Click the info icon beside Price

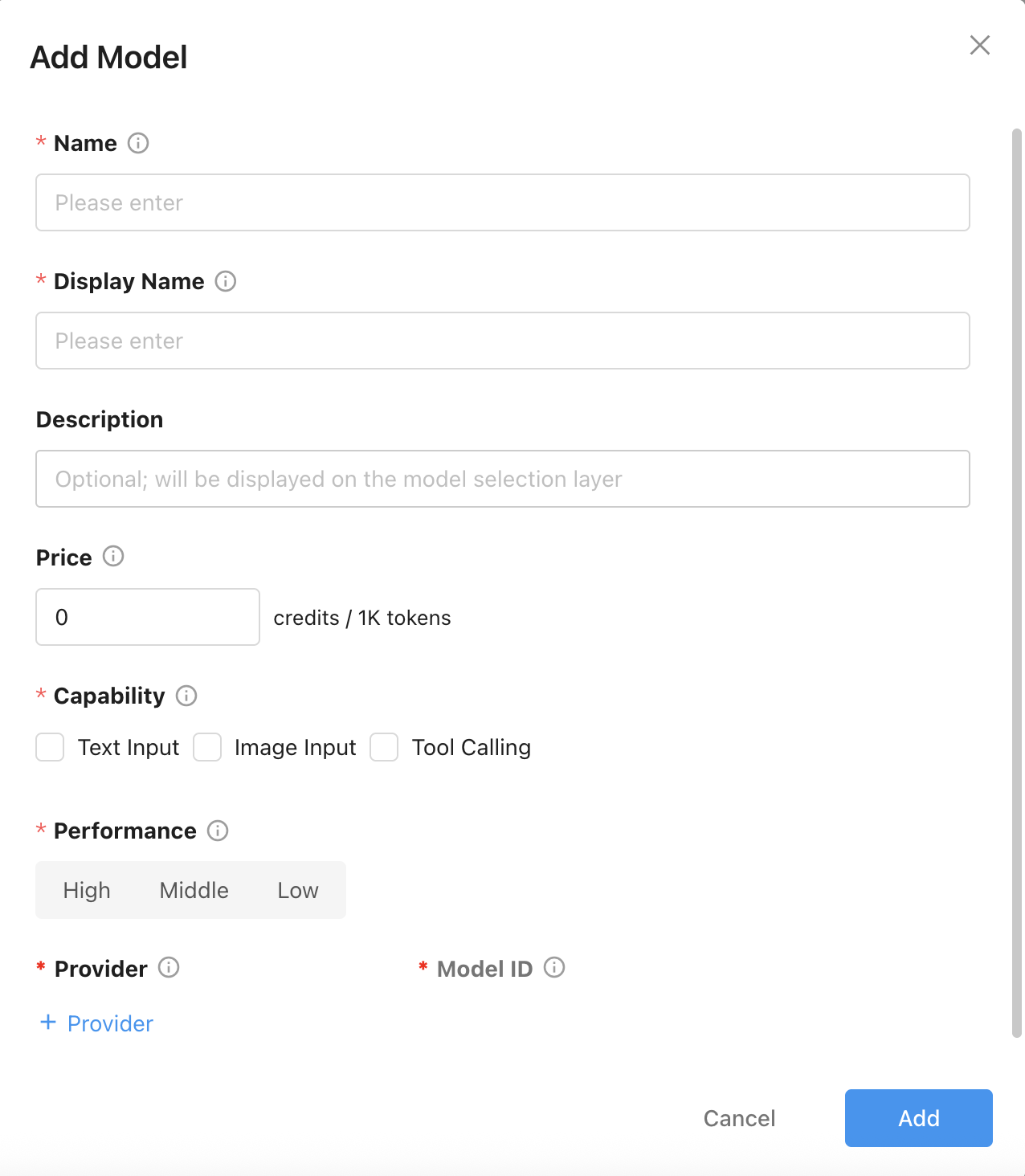(113, 556)
